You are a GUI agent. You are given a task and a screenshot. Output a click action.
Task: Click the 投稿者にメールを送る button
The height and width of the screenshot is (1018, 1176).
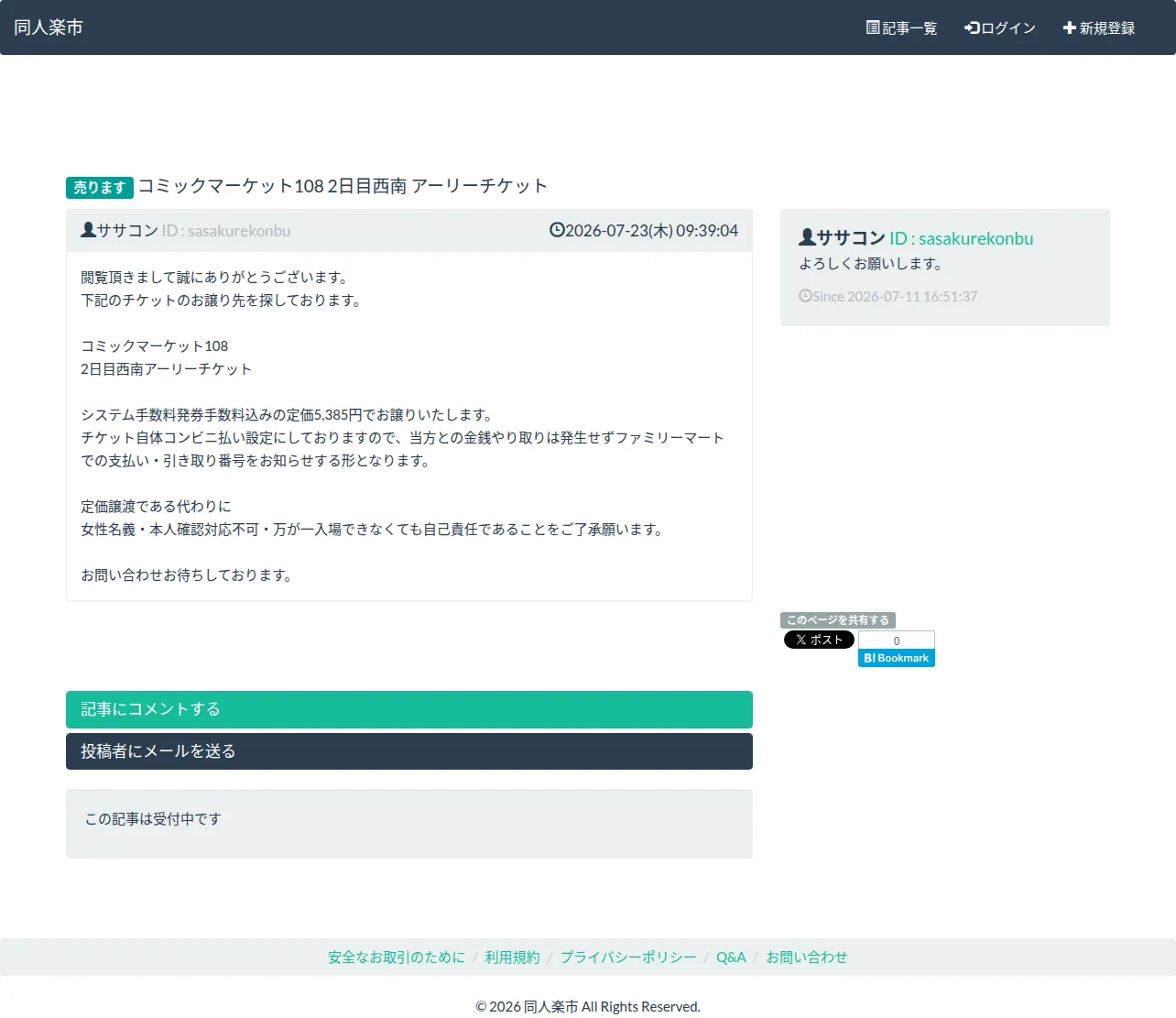point(409,751)
